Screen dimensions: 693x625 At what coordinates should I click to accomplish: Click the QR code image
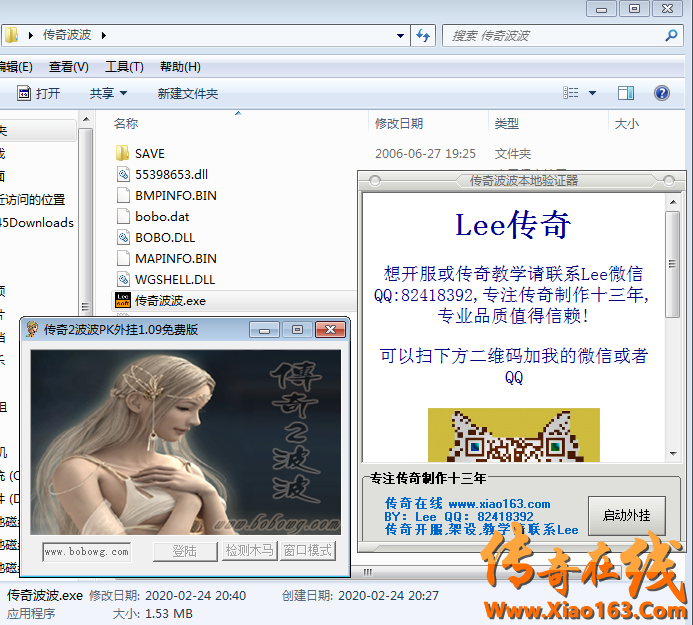[x=514, y=435]
